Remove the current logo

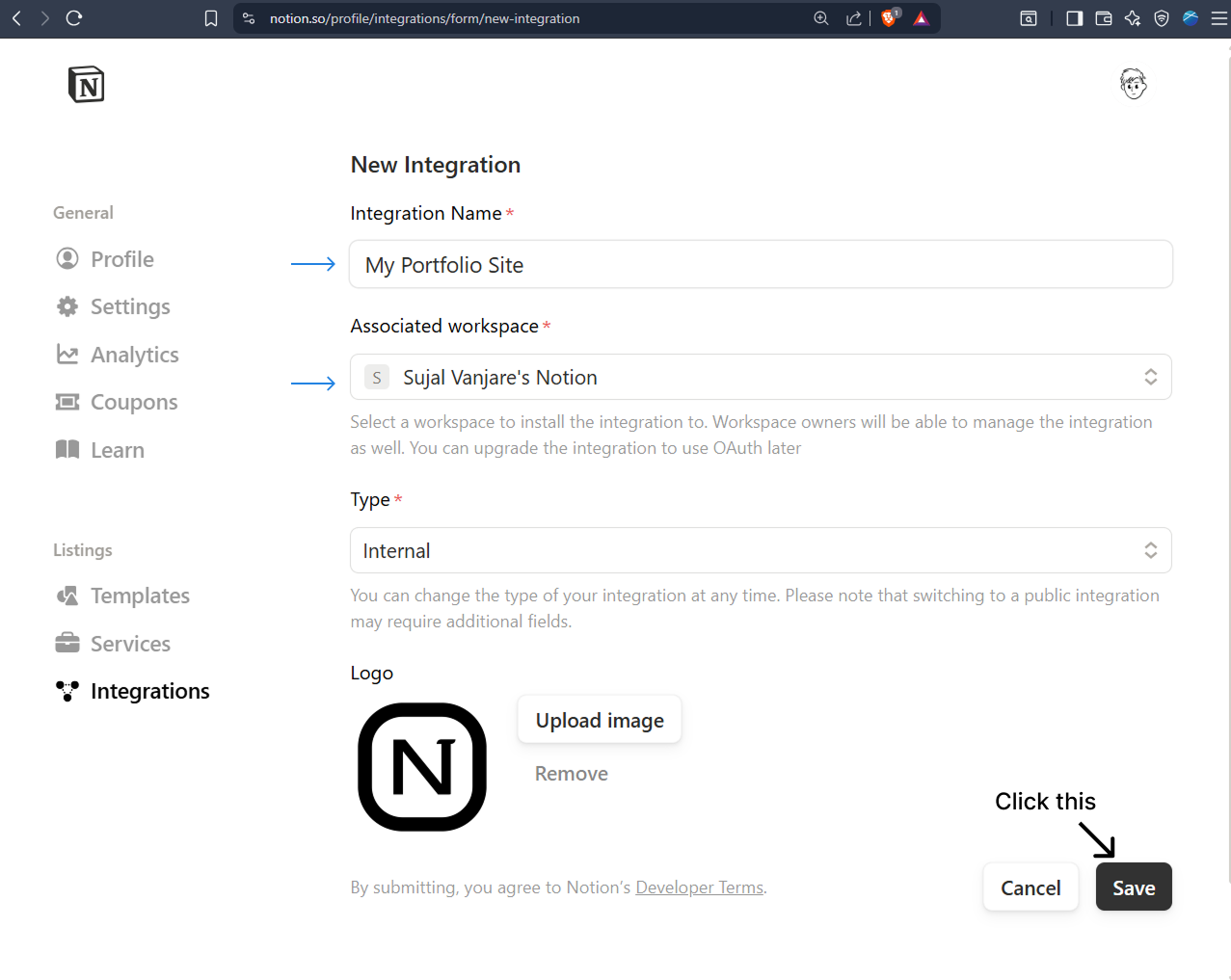[x=572, y=774]
